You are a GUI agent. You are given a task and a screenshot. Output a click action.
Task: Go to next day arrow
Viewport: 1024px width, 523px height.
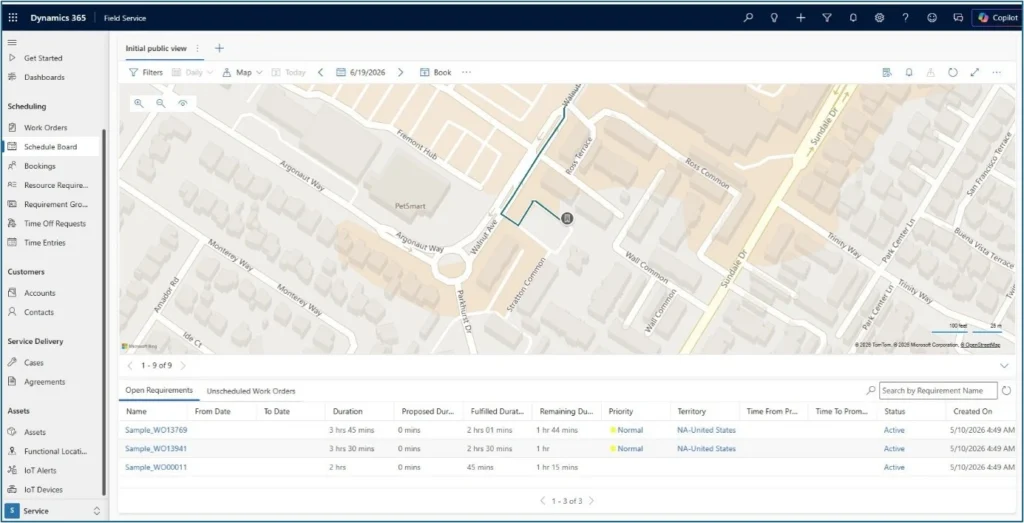401,72
